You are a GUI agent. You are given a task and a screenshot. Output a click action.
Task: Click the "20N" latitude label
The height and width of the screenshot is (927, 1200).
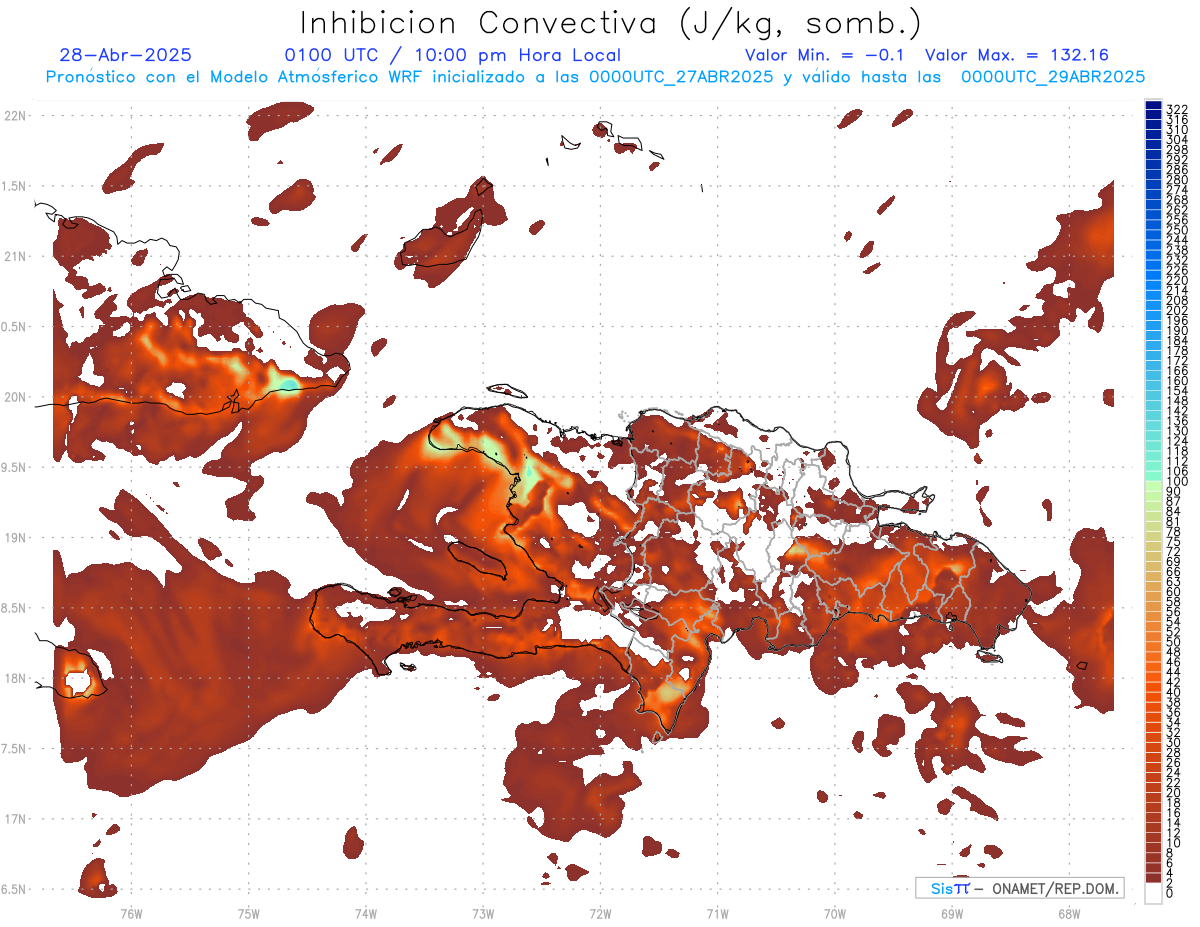tap(15, 397)
